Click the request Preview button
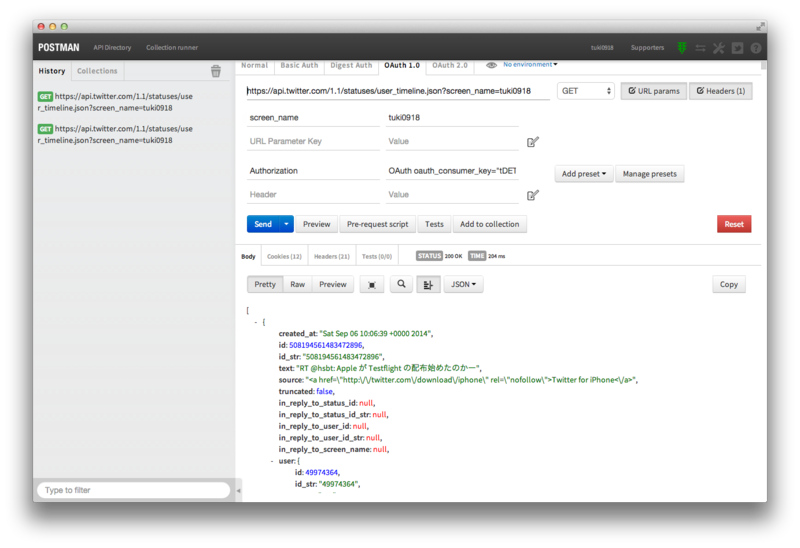The width and height of the screenshot is (800, 548). 316,224
